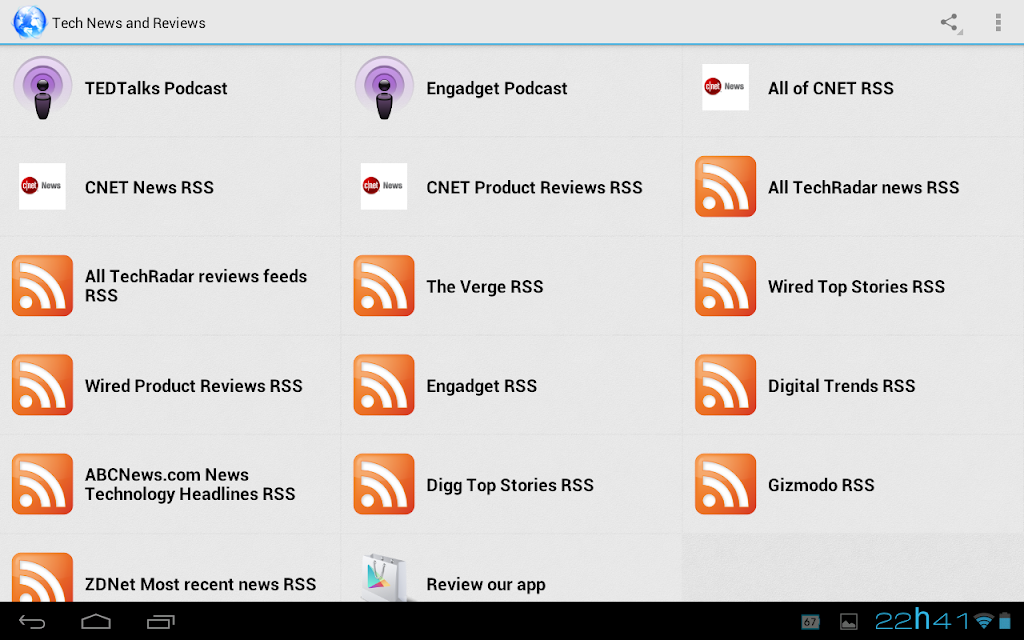Screen dimensions: 1024x640
Task: Tap the battery 67 notification icon
Action: (810, 622)
